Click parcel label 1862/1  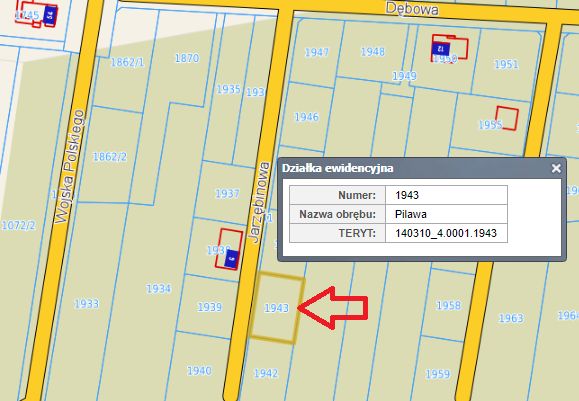click(x=127, y=62)
